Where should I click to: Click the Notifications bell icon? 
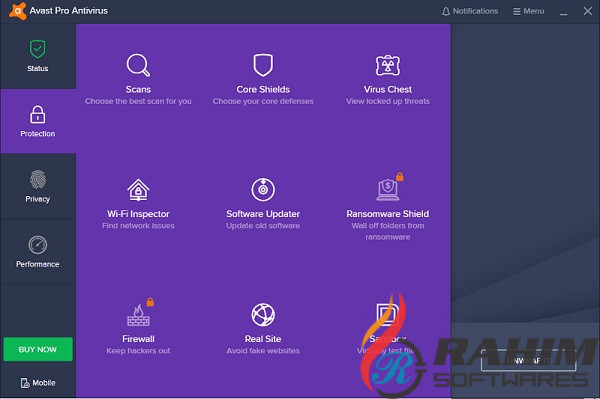pyautogui.click(x=446, y=11)
